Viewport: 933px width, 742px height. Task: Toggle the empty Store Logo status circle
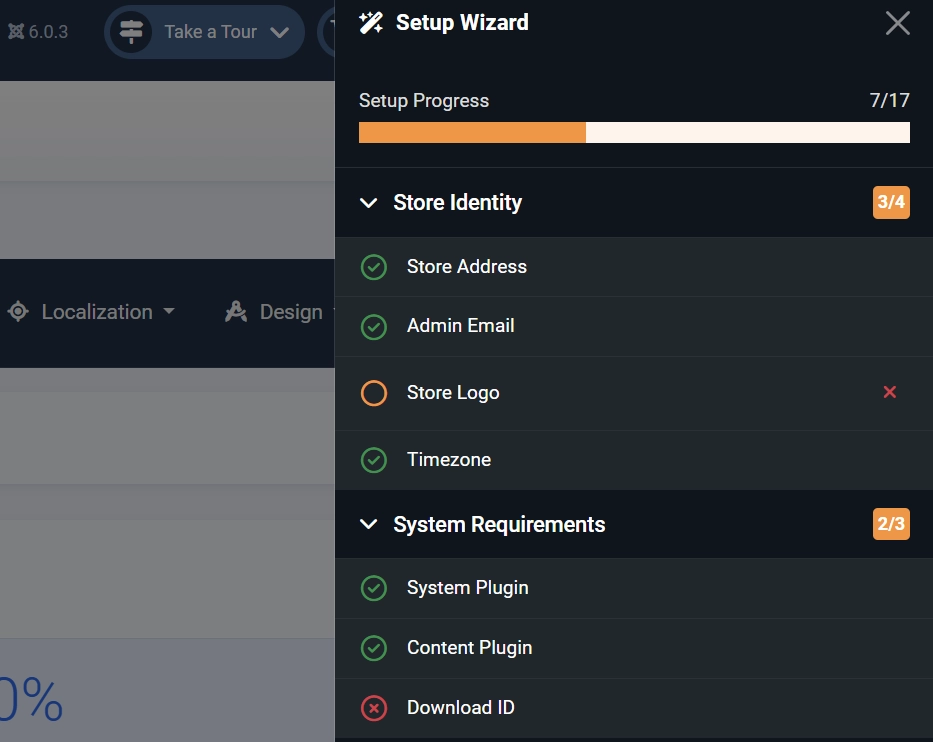tap(374, 393)
